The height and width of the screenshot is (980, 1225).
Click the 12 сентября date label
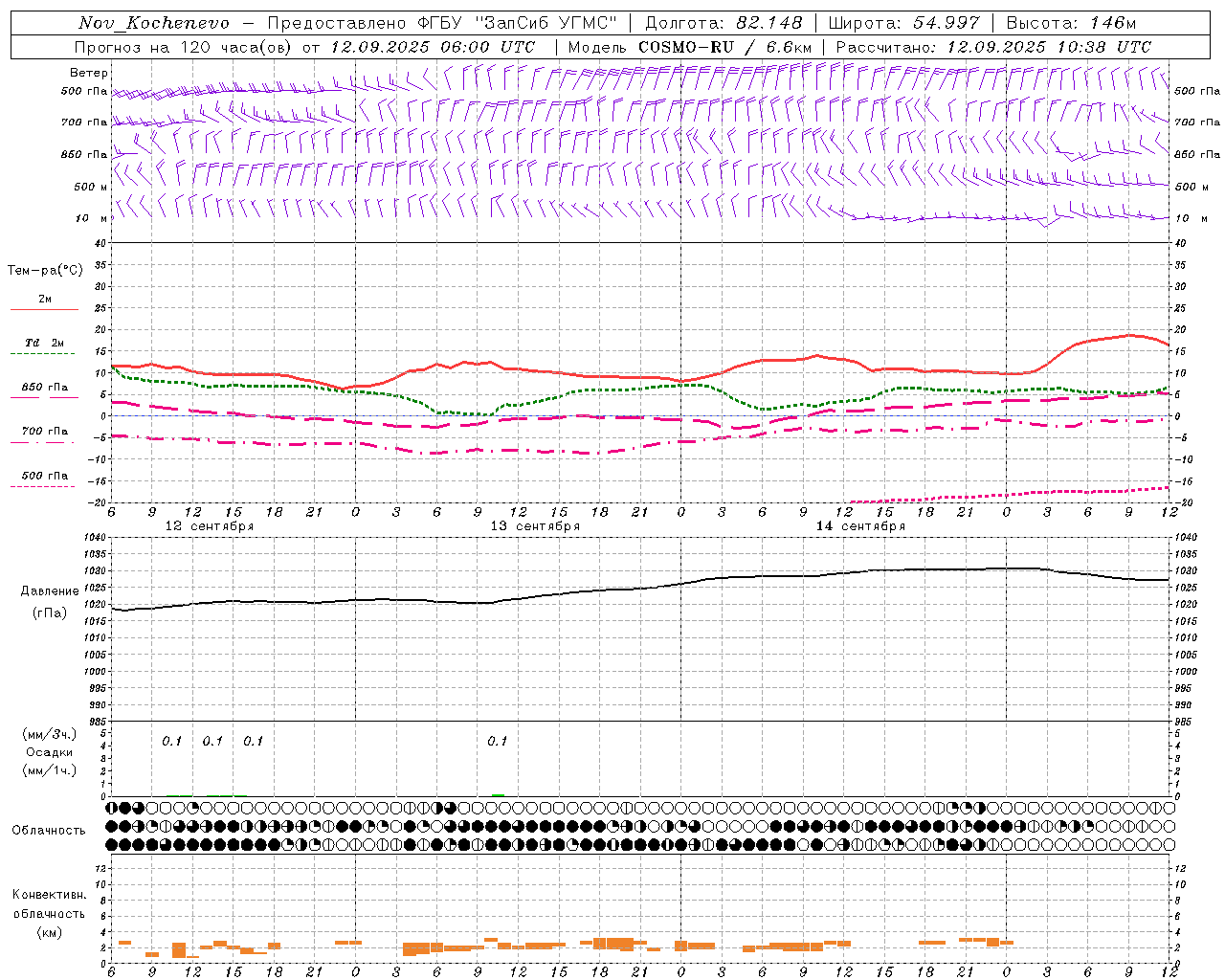[210, 526]
